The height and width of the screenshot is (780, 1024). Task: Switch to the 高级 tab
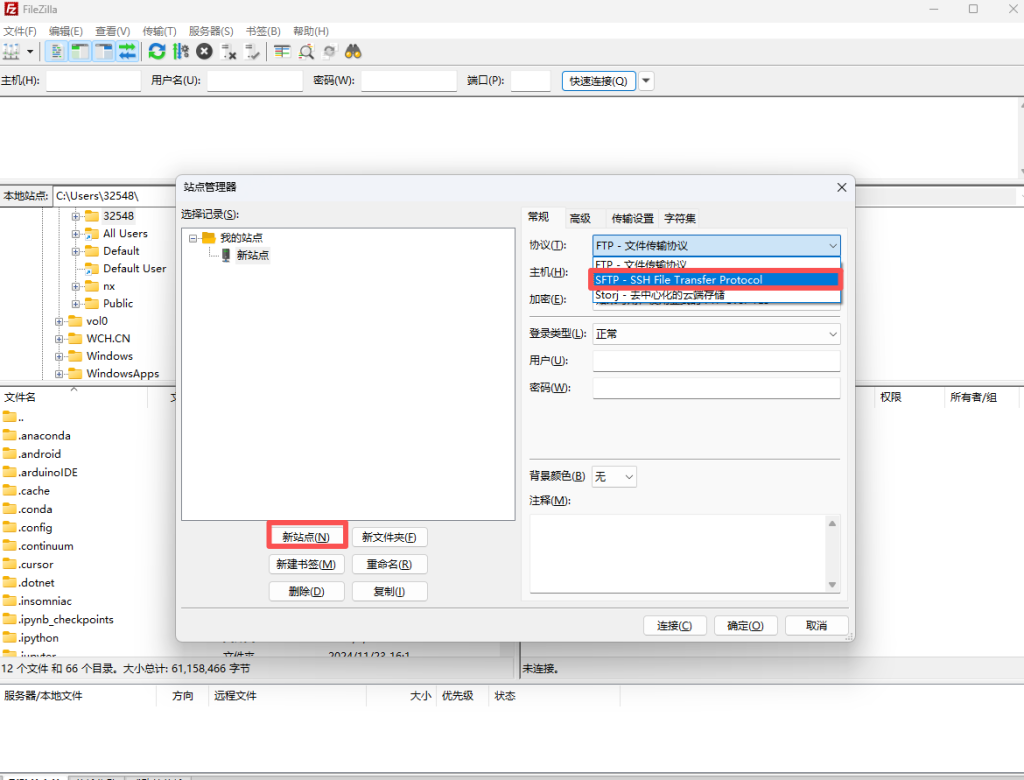pyautogui.click(x=580, y=218)
